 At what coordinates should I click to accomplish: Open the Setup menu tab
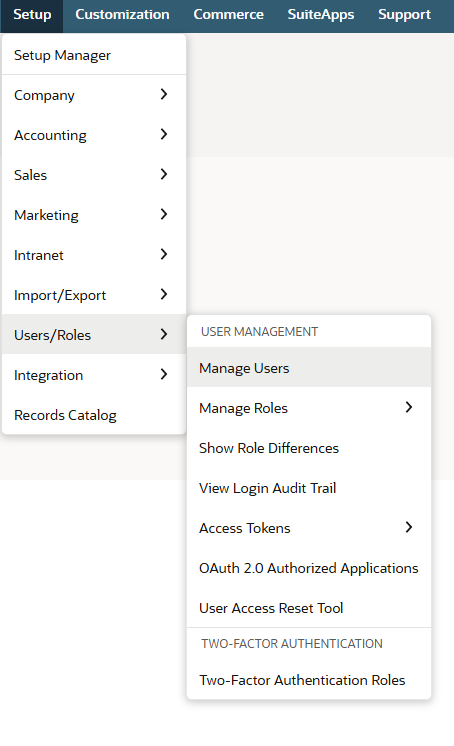click(32, 15)
